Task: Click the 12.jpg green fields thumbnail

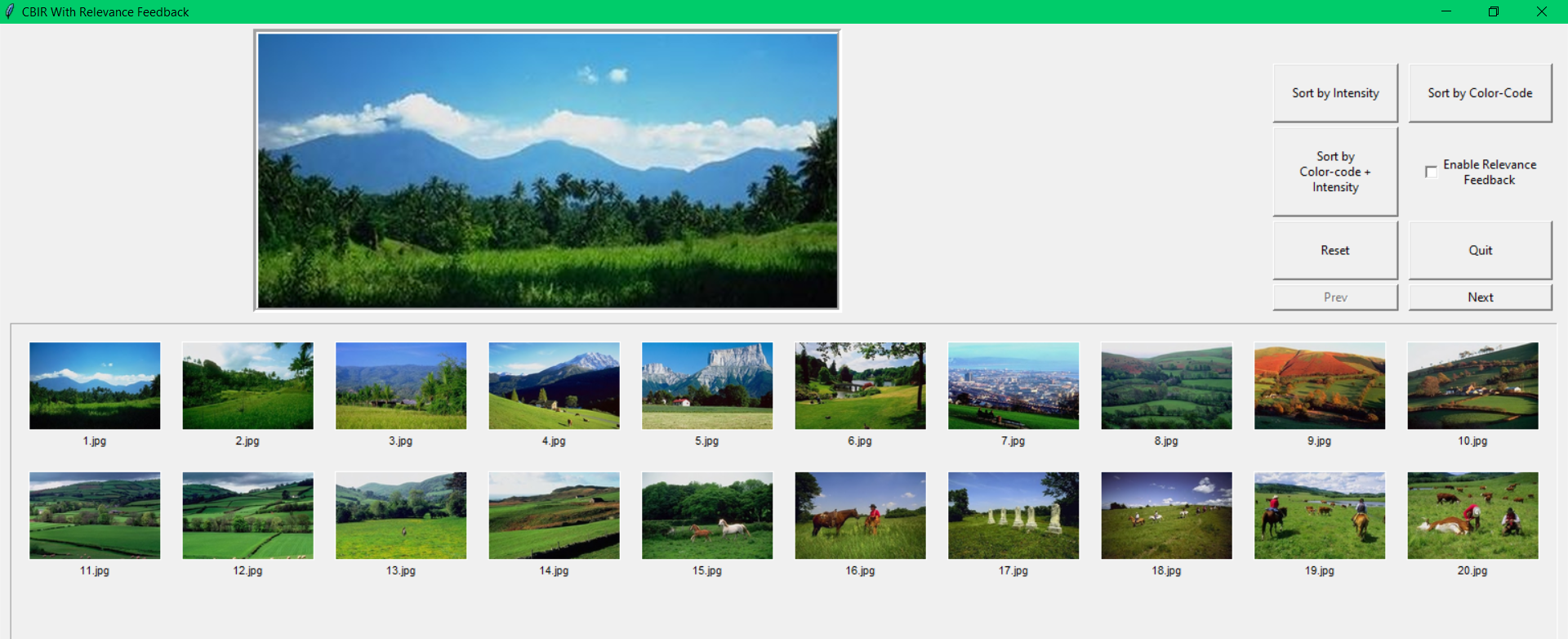Action: coord(247,516)
